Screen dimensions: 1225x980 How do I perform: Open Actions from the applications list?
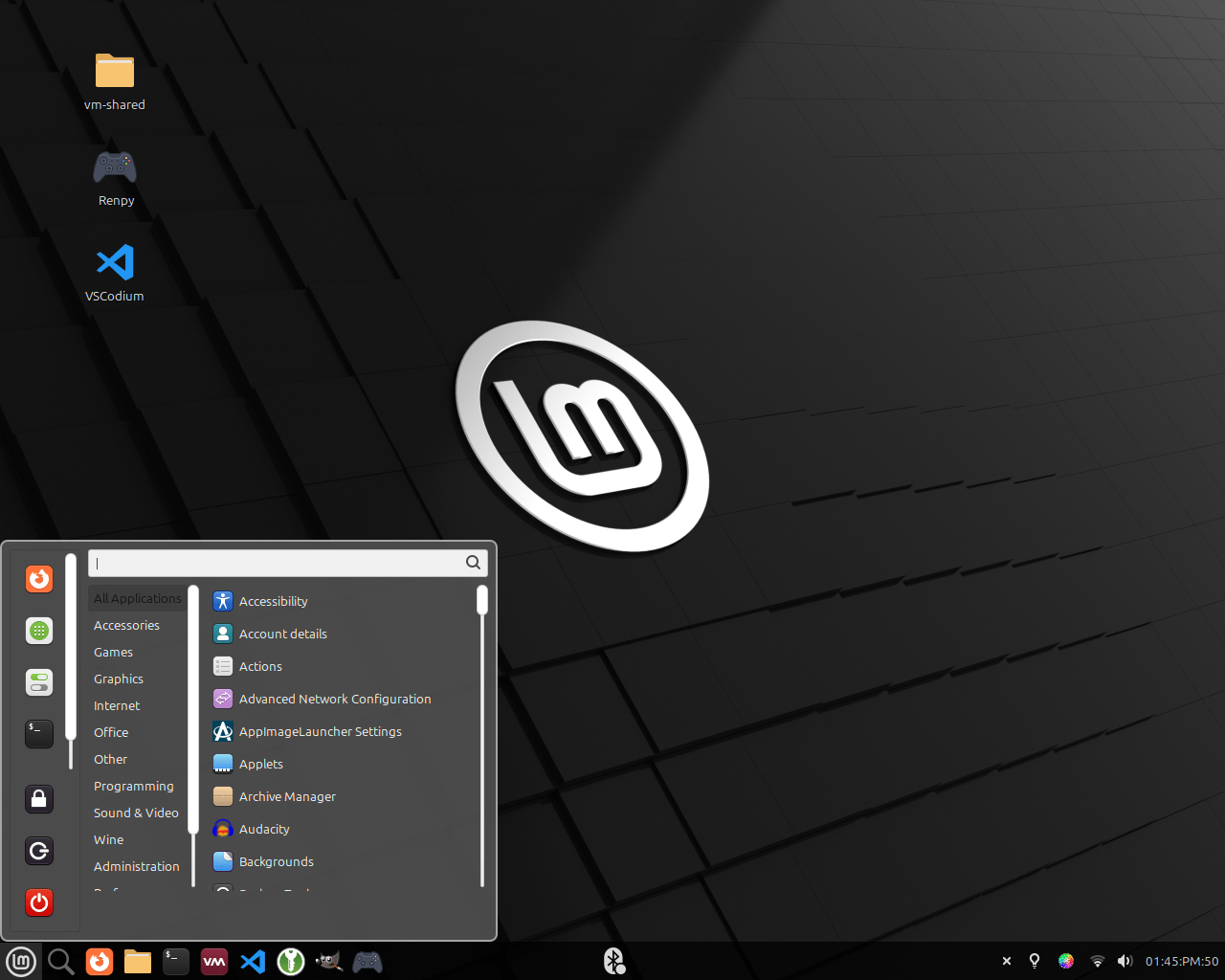pyautogui.click(x=341, y=666)
